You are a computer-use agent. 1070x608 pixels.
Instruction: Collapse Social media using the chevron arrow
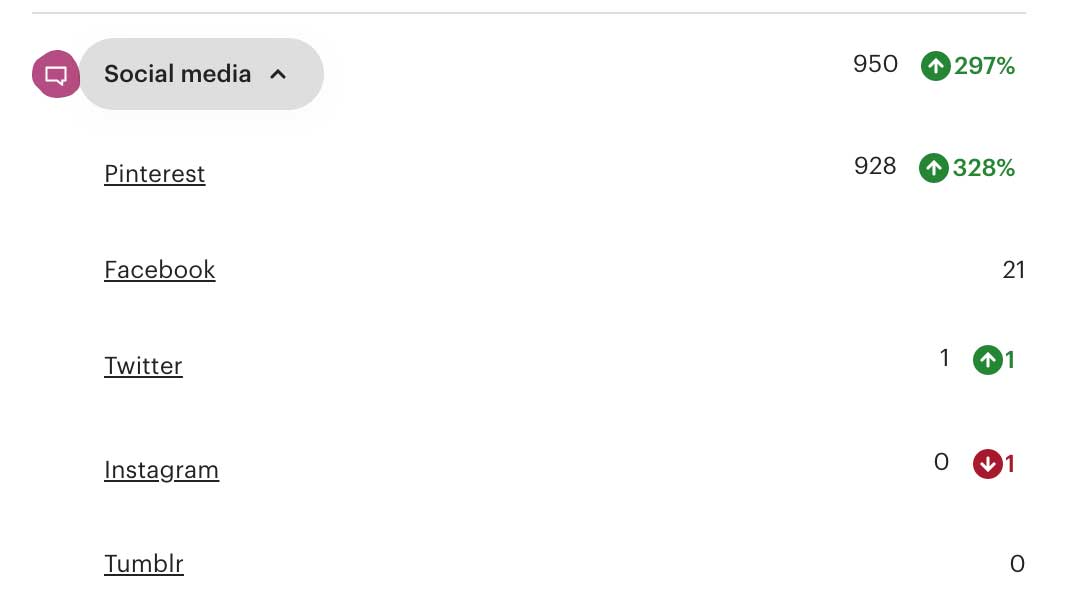[x=278, y=74]
